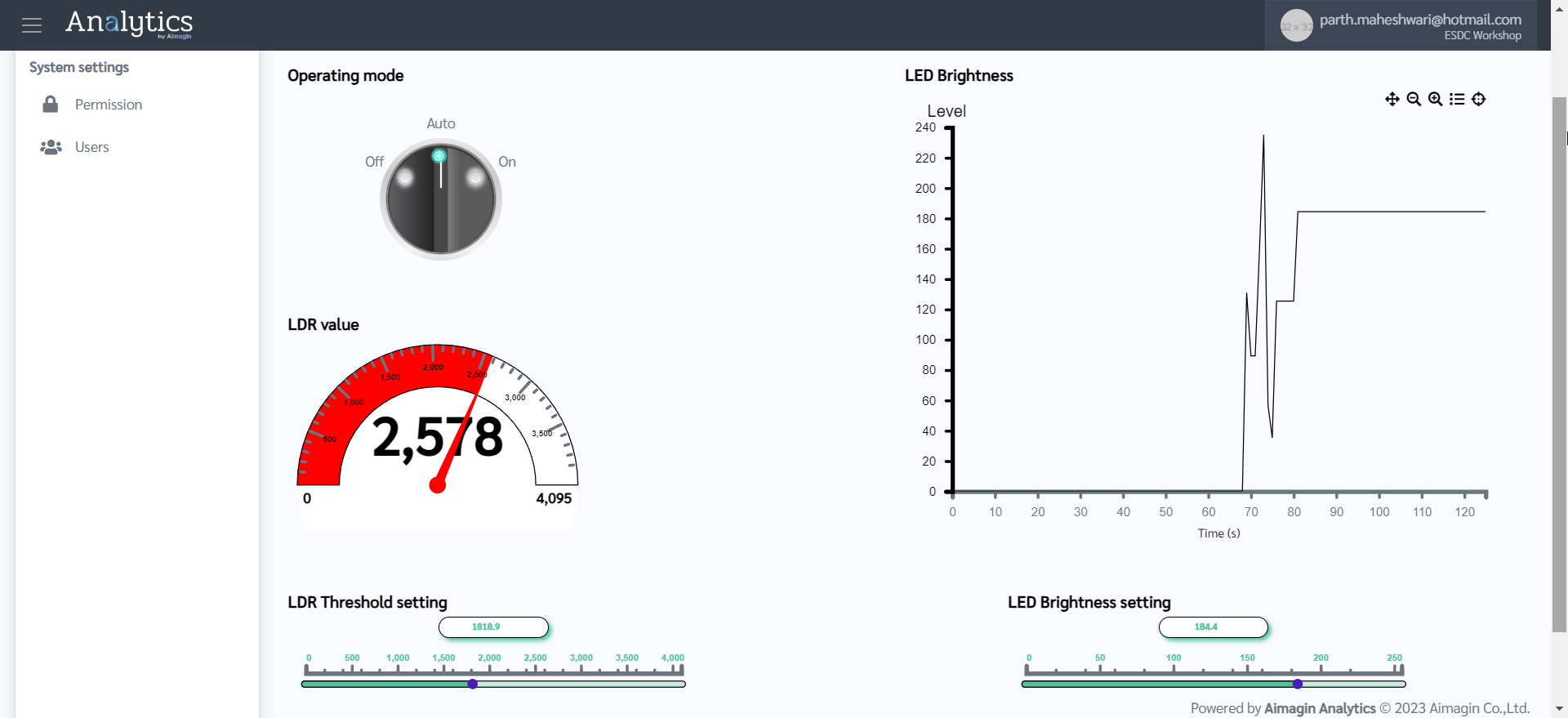Click the LED Brightness setting heading
The image size is (1568, 718).
[x=1089, y=602]
